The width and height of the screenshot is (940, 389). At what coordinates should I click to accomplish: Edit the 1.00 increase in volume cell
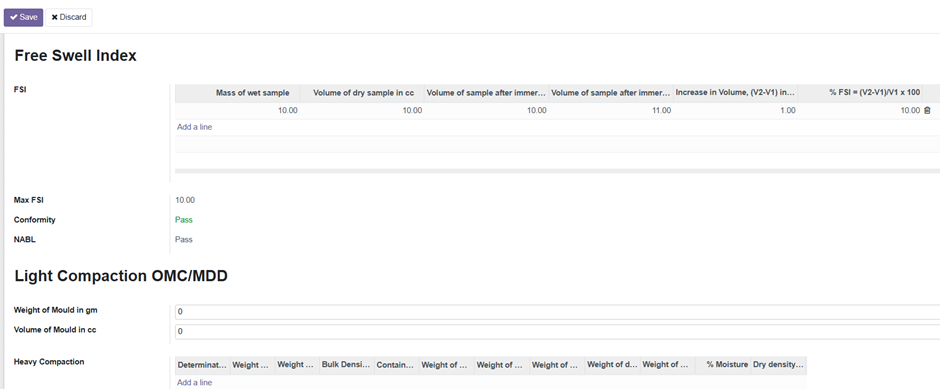pyautogui.click(x=735, y=110)
